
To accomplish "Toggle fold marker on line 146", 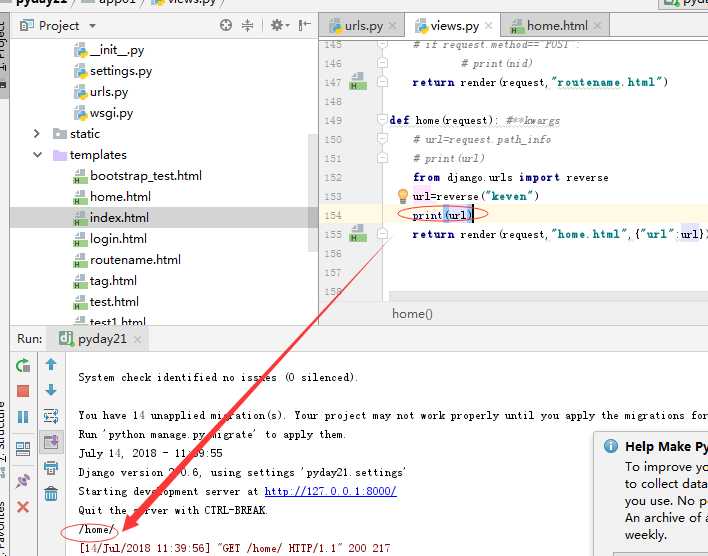I will pyautogui.click(x=382, y=63).
